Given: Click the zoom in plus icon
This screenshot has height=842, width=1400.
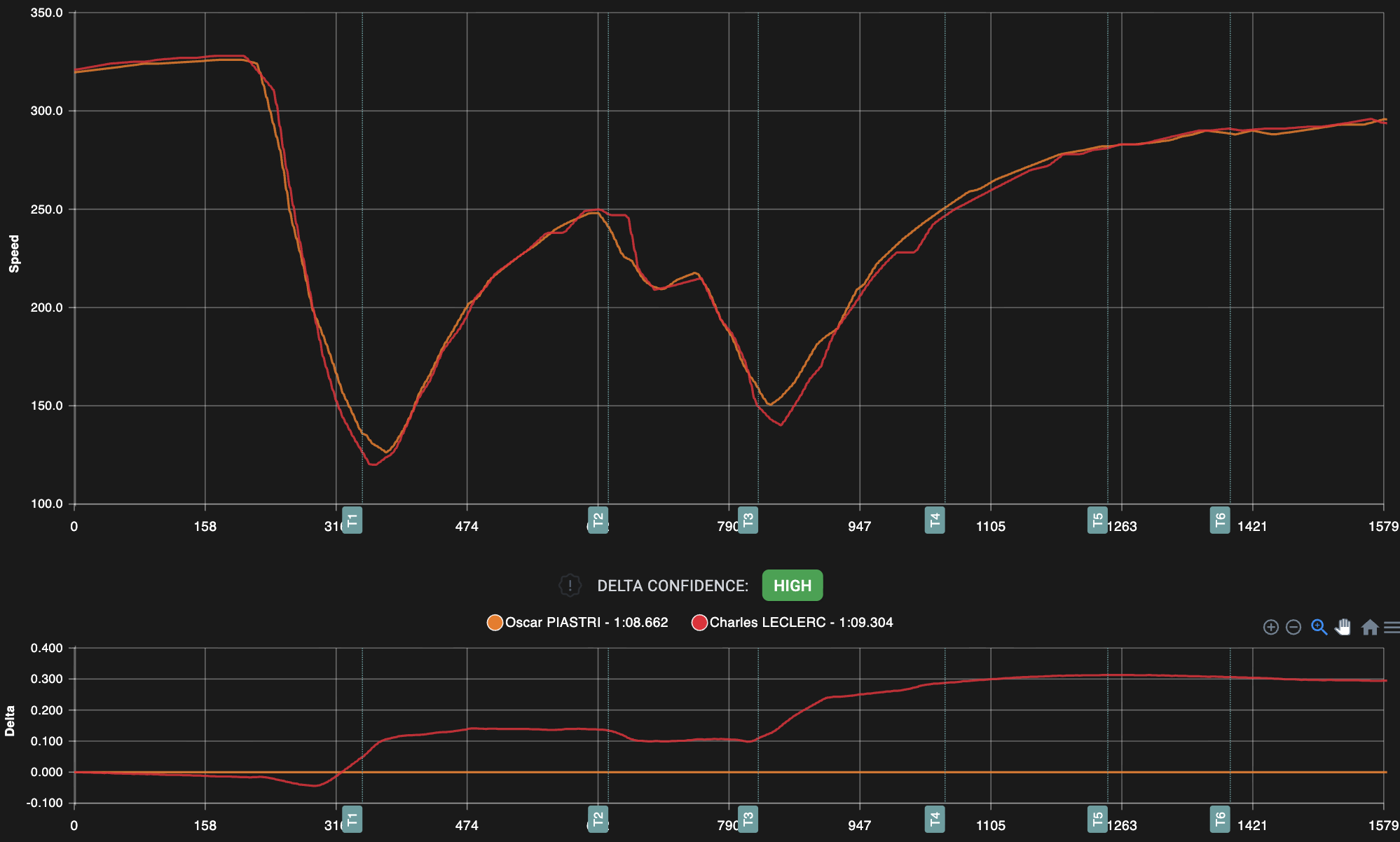Looking at the screenshot, I should [1270, 627].
